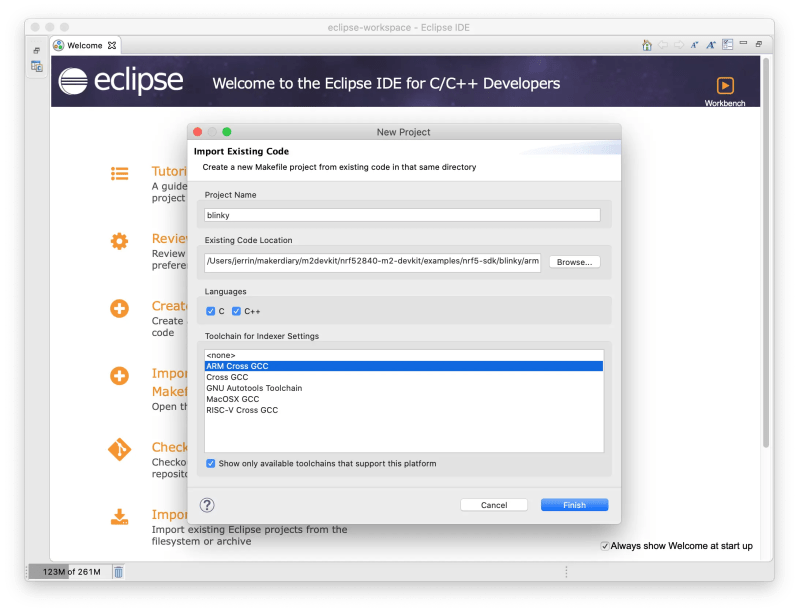
Task: Zoom the New Project dialog green button
Action: [x=227, y=132]
